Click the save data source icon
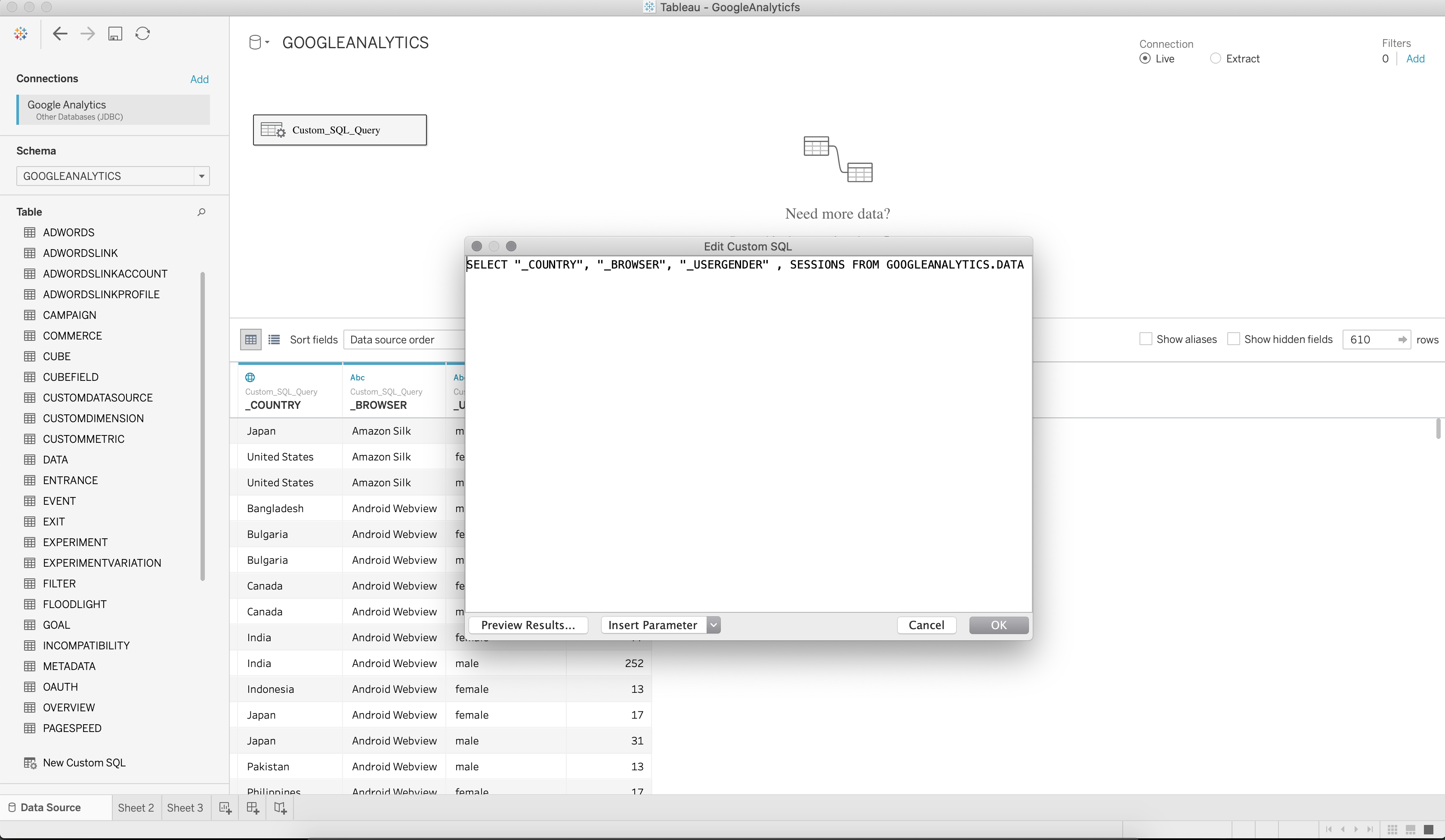Viewport: 1445px width, 840px height. click(115, 34)
